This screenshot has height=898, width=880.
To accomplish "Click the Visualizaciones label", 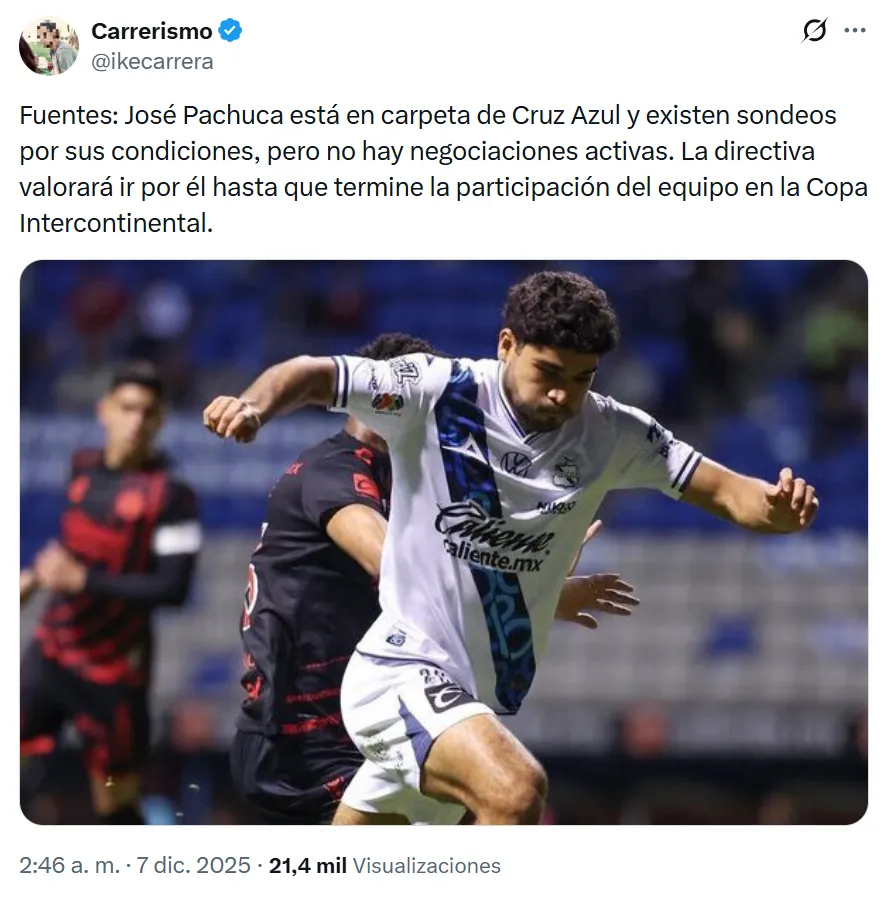I will (x=426, y=865).
